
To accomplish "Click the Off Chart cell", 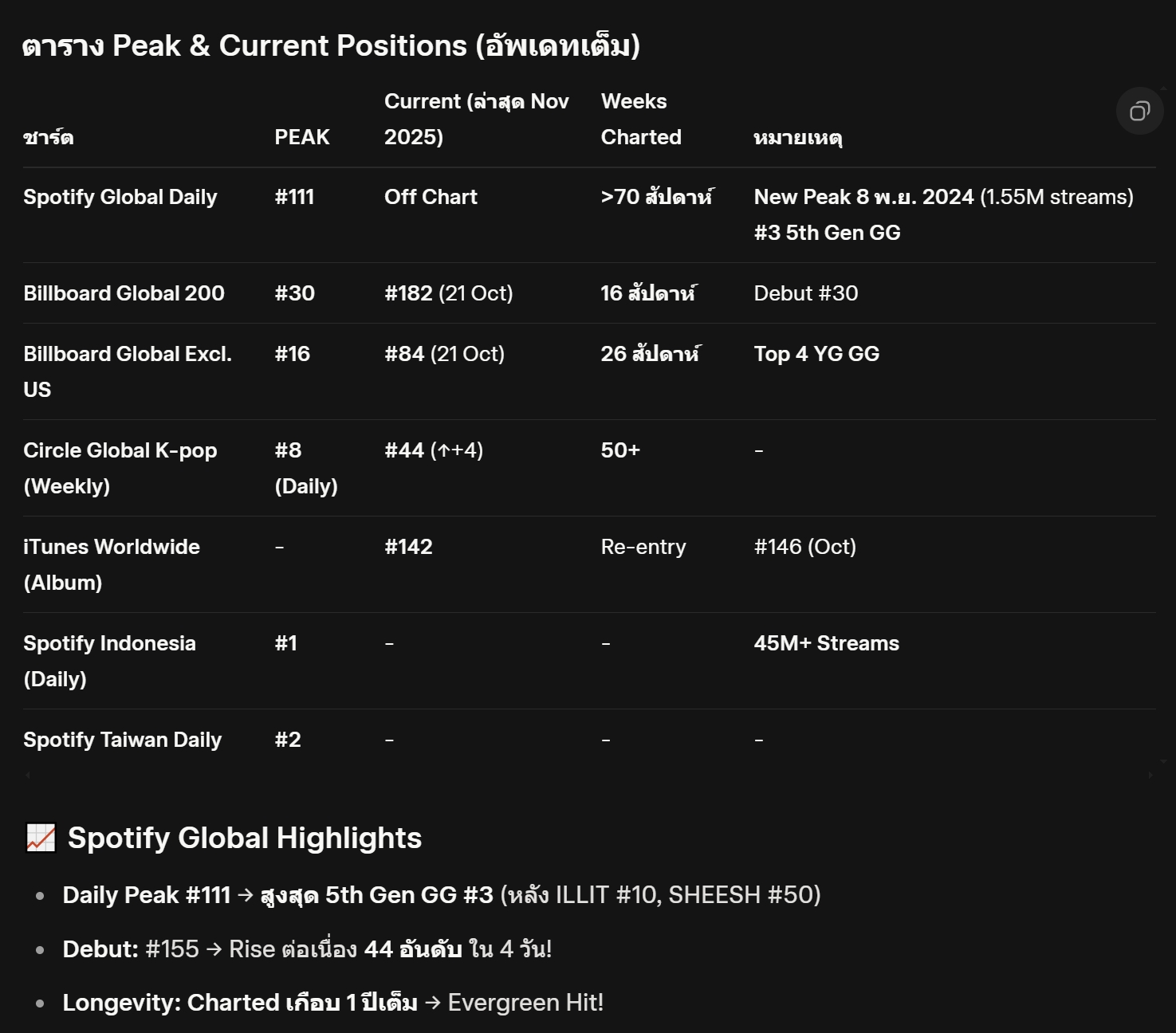I will point(431,197).
